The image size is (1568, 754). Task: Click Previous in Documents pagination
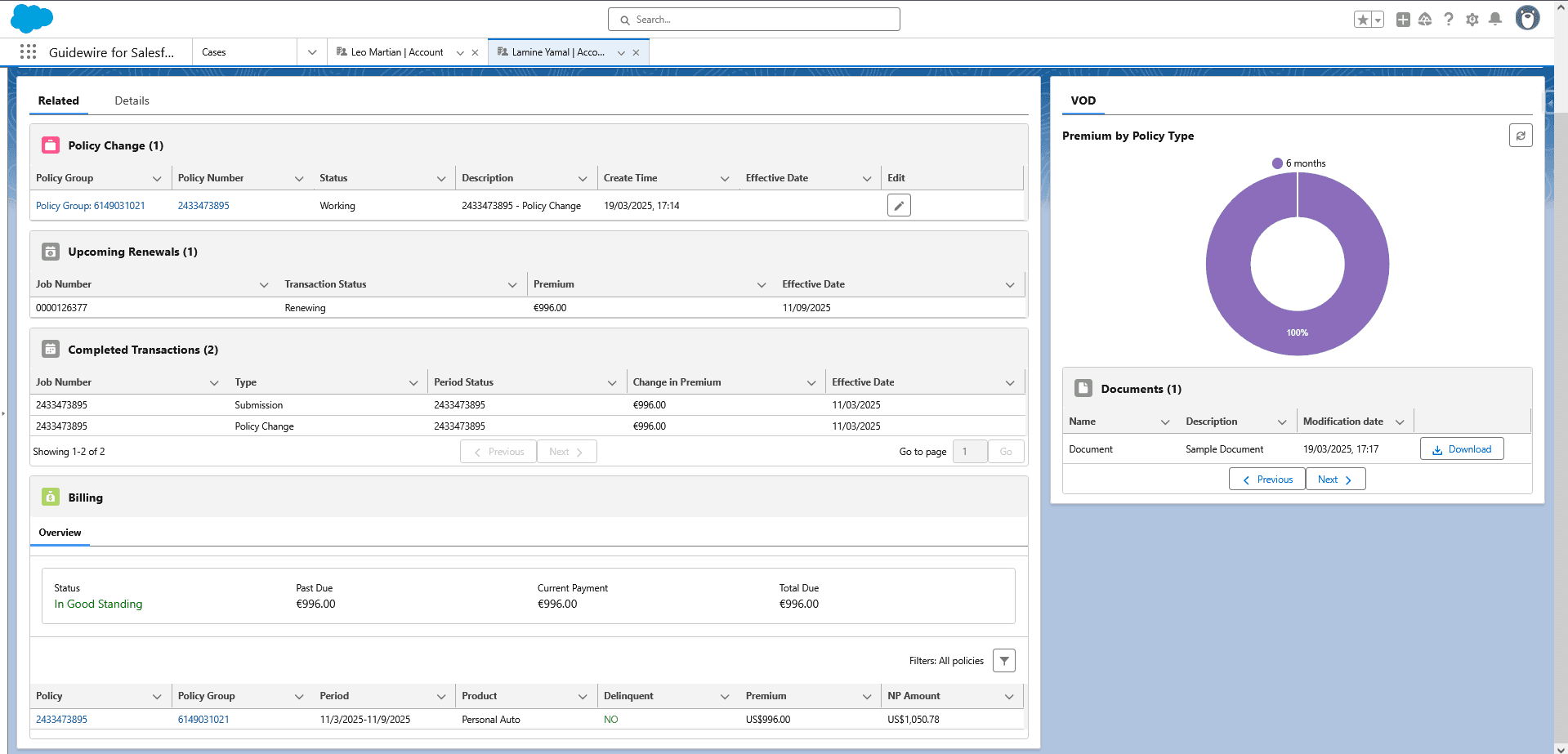click(1267, 480)
